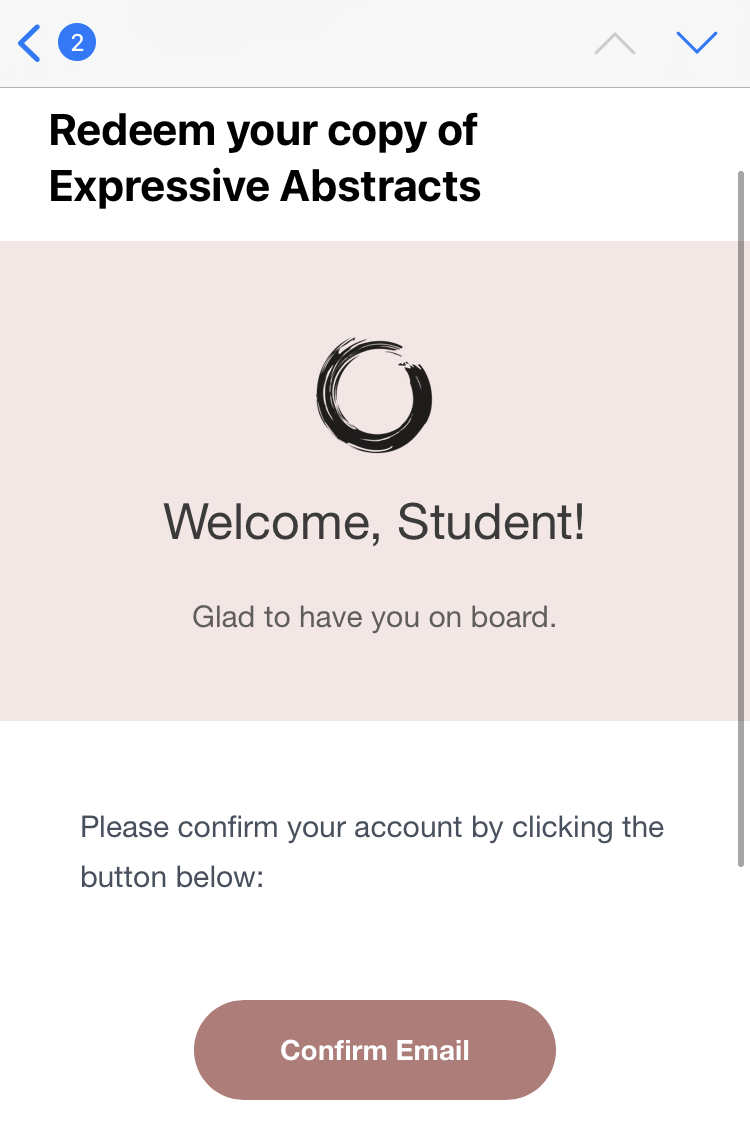Image resolution: width=750 pixels, height=1144 pixels.
Task: Click the word "Student!" in the banner heading
Action: point(491,522)
